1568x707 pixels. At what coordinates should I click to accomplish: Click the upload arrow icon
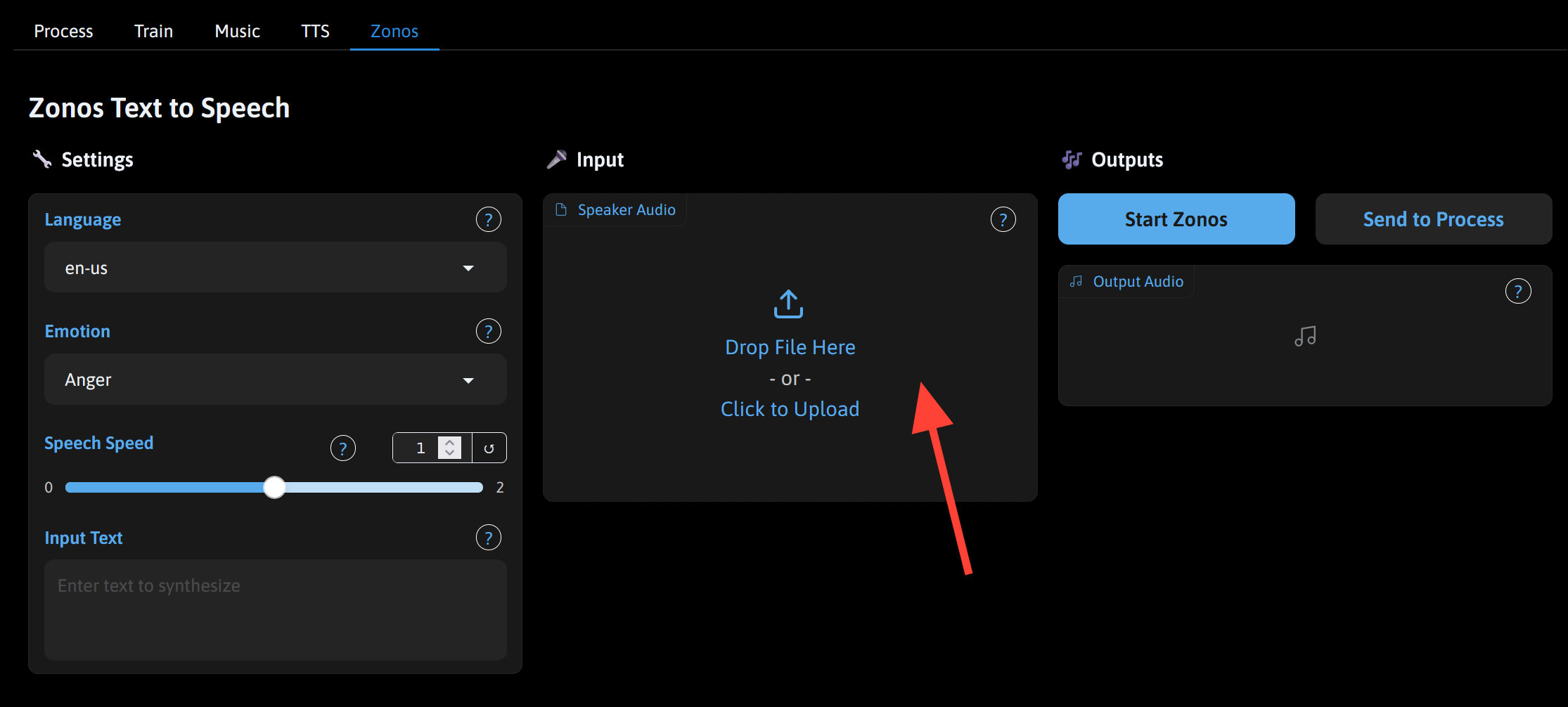tap(789, 304)
